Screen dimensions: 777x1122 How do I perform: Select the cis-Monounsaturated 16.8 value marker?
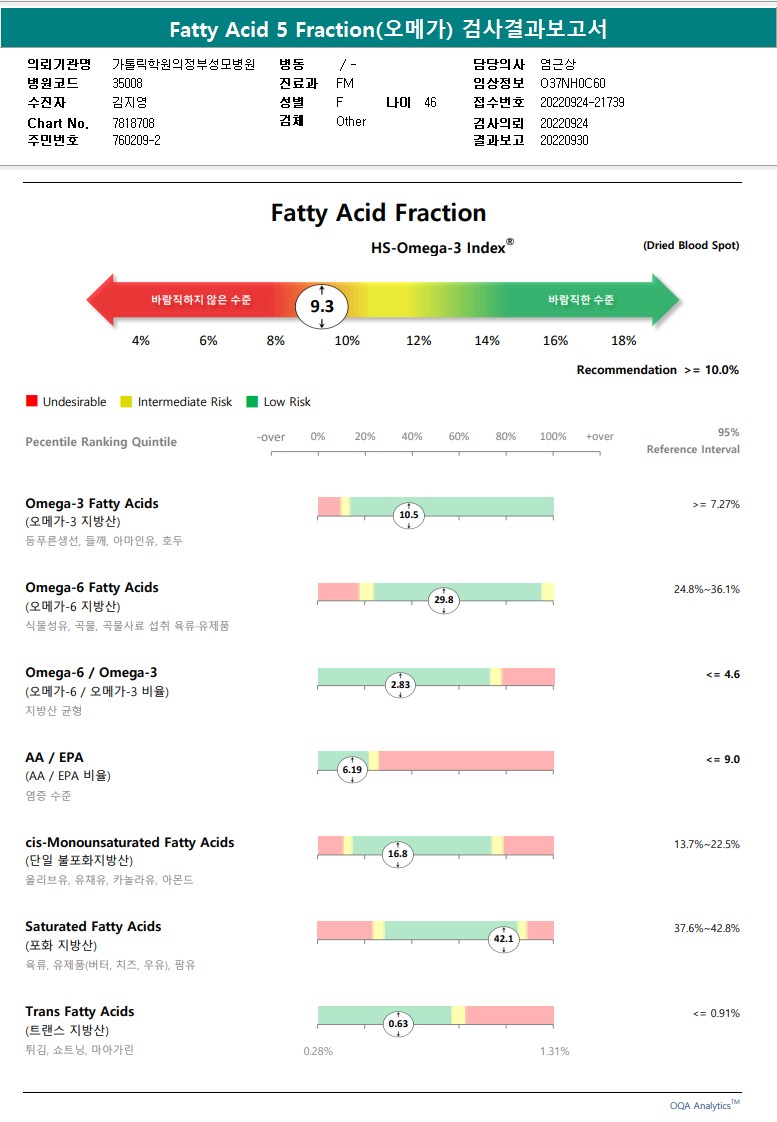(398, 854)
